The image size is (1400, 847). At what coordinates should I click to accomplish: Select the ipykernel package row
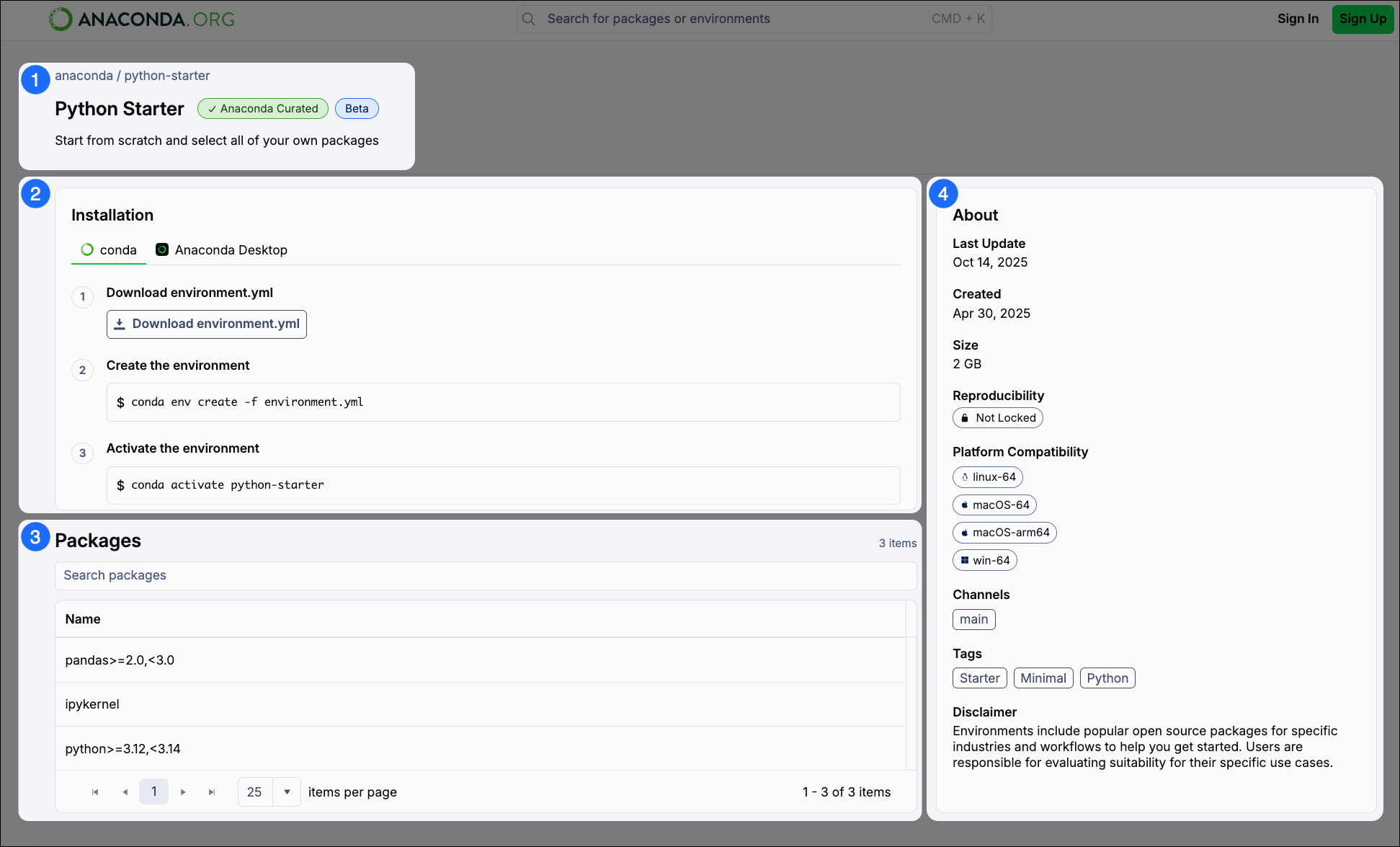point(480,704)
